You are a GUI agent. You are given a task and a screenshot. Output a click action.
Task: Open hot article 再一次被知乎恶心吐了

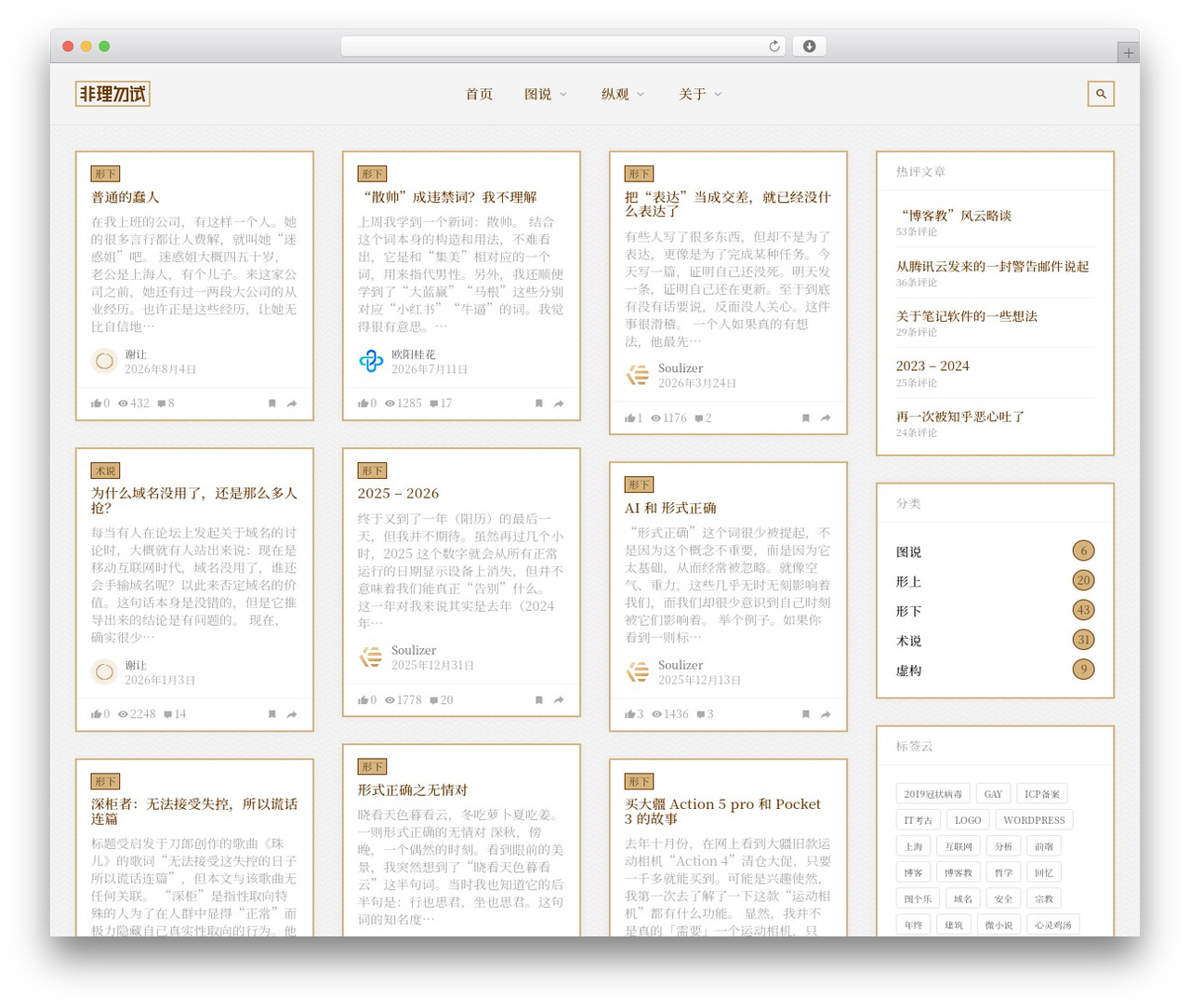click(x=960, y=417)
